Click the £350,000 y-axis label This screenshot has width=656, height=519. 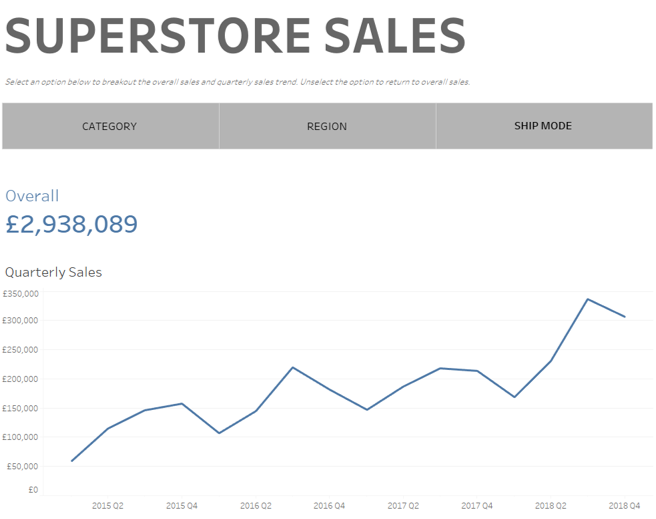[21, 294]
